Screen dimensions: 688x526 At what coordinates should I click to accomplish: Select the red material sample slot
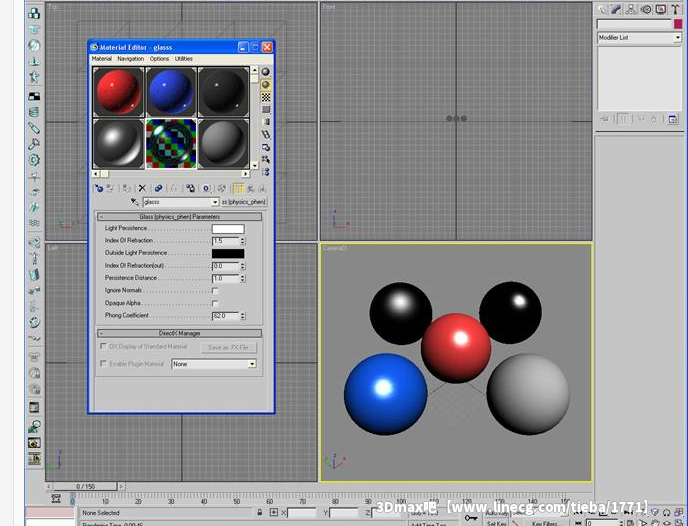click(x=118, y=92)
